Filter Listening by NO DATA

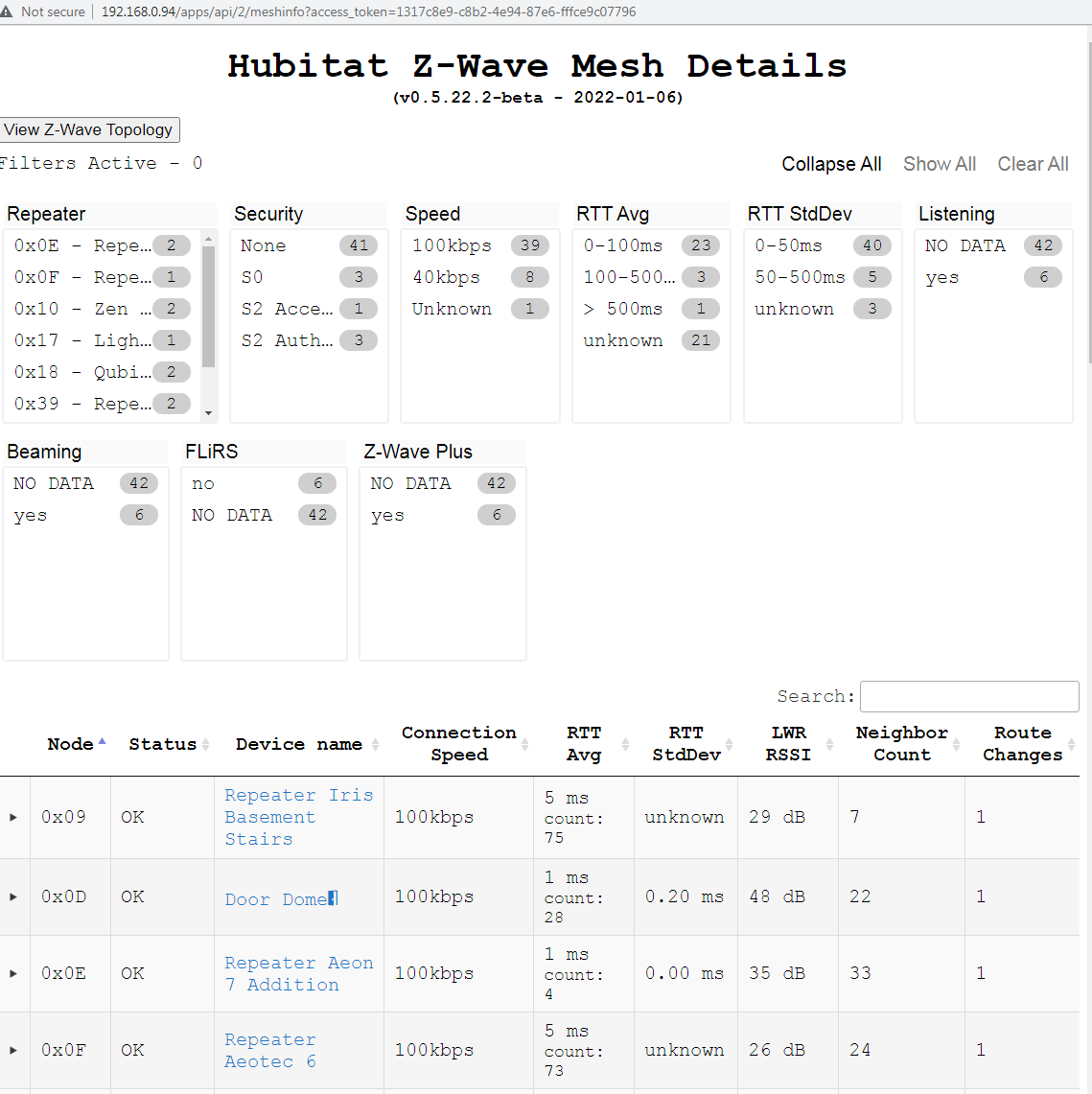pos(993,245)
